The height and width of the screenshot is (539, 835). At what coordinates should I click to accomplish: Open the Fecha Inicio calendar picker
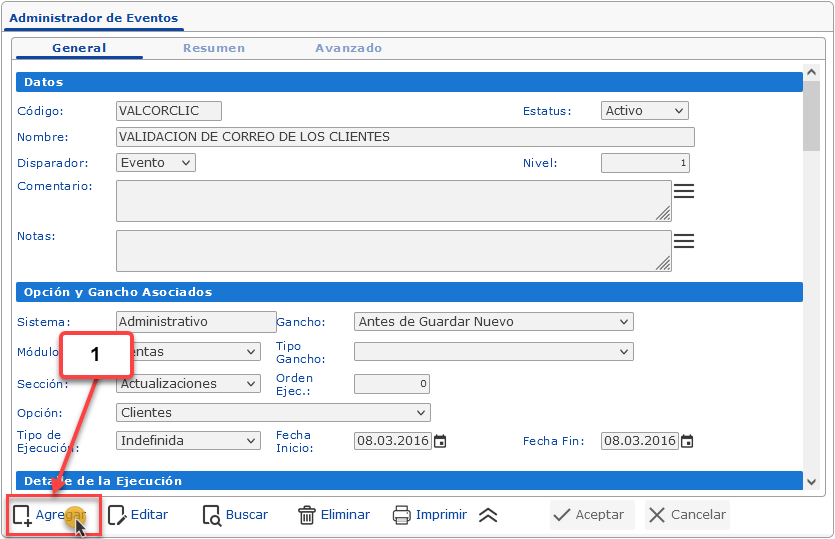tap(440, 441)
